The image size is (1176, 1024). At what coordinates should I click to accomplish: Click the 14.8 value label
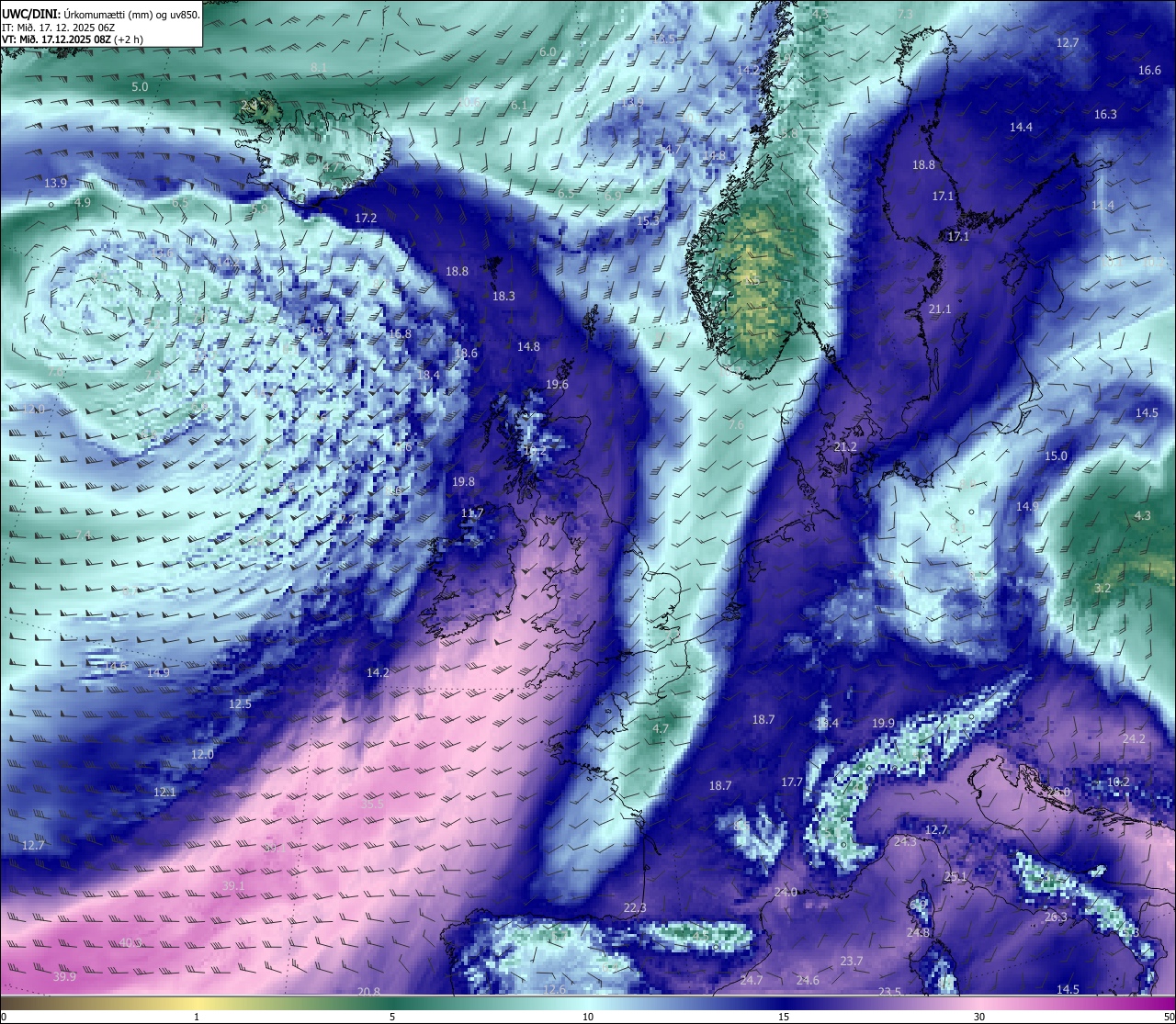[528, 347]
